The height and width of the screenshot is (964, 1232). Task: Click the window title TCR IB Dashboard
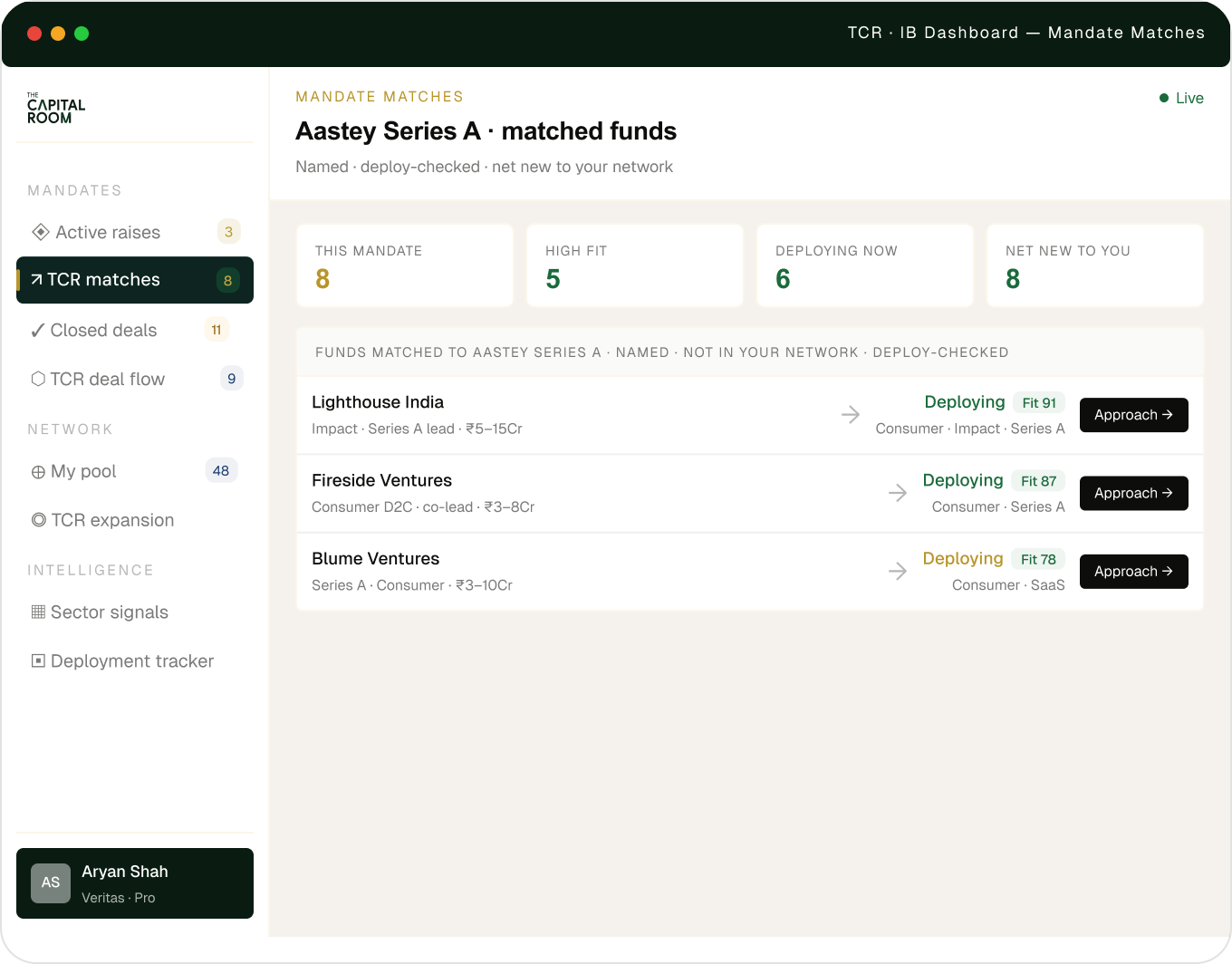[1026, 33]
